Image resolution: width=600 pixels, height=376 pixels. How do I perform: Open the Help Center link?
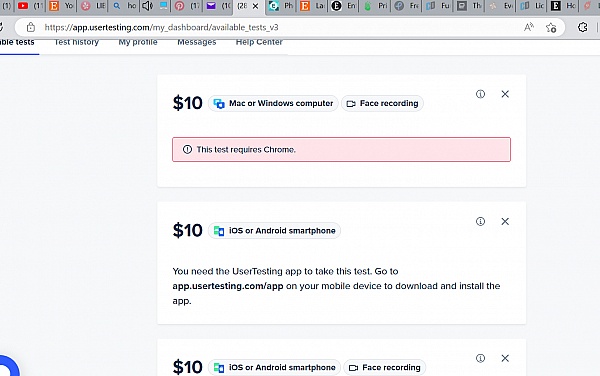tap(259, 42)
